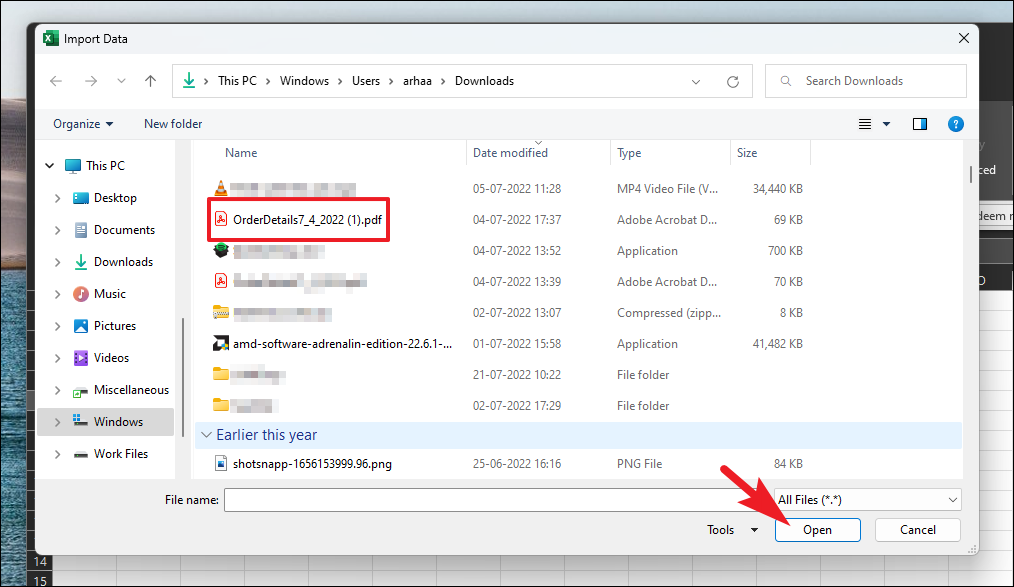This screenshot has height=587, width=1014.
Task: Open Help via the question mark icon
Action: 956,124
